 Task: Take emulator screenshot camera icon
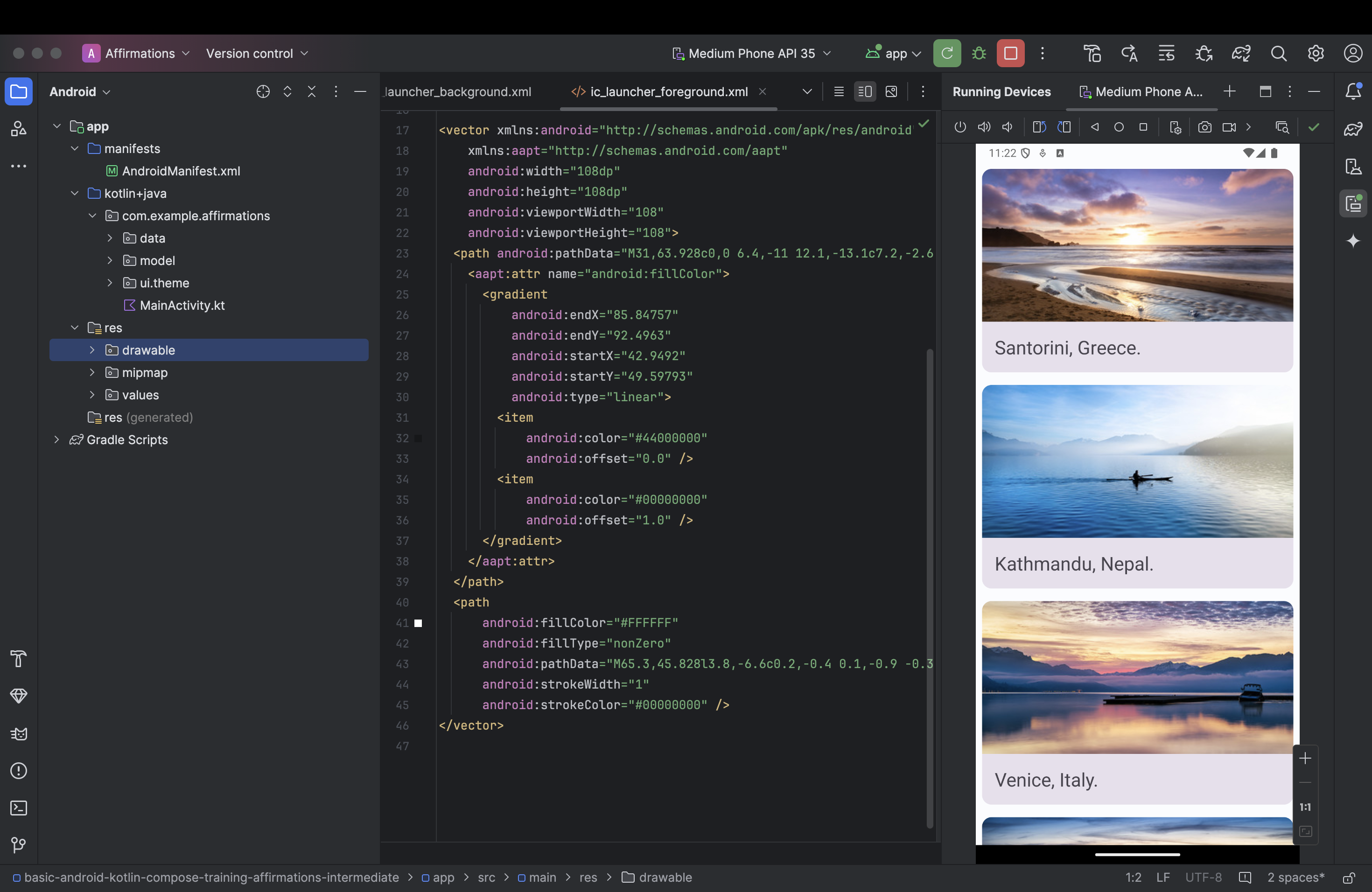(x=1204, y=127)
